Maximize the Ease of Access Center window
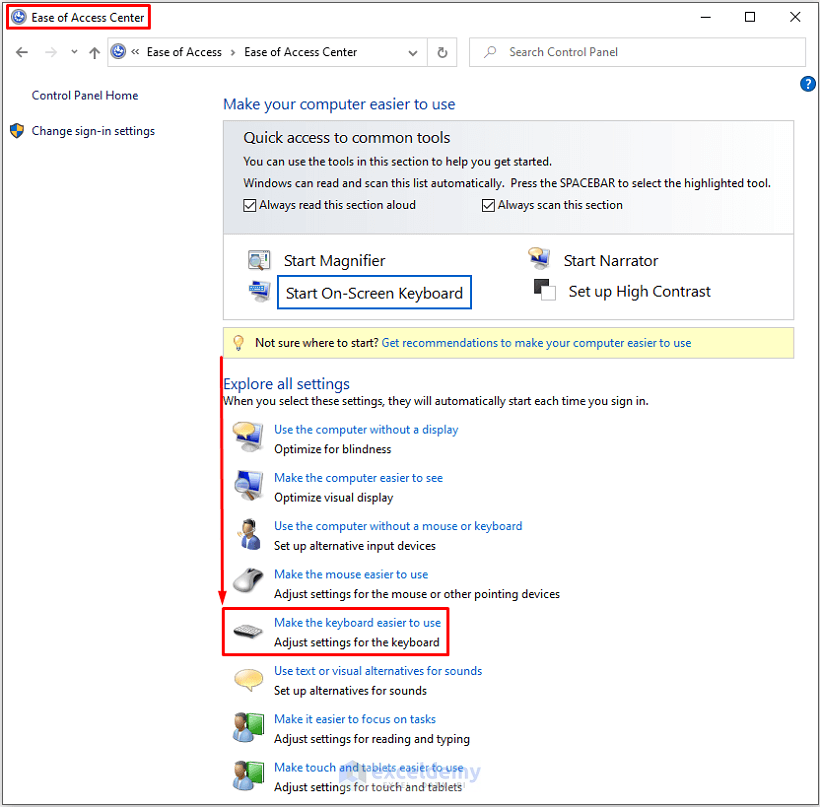Screen dimensions: 820x807 pos(750,17)
